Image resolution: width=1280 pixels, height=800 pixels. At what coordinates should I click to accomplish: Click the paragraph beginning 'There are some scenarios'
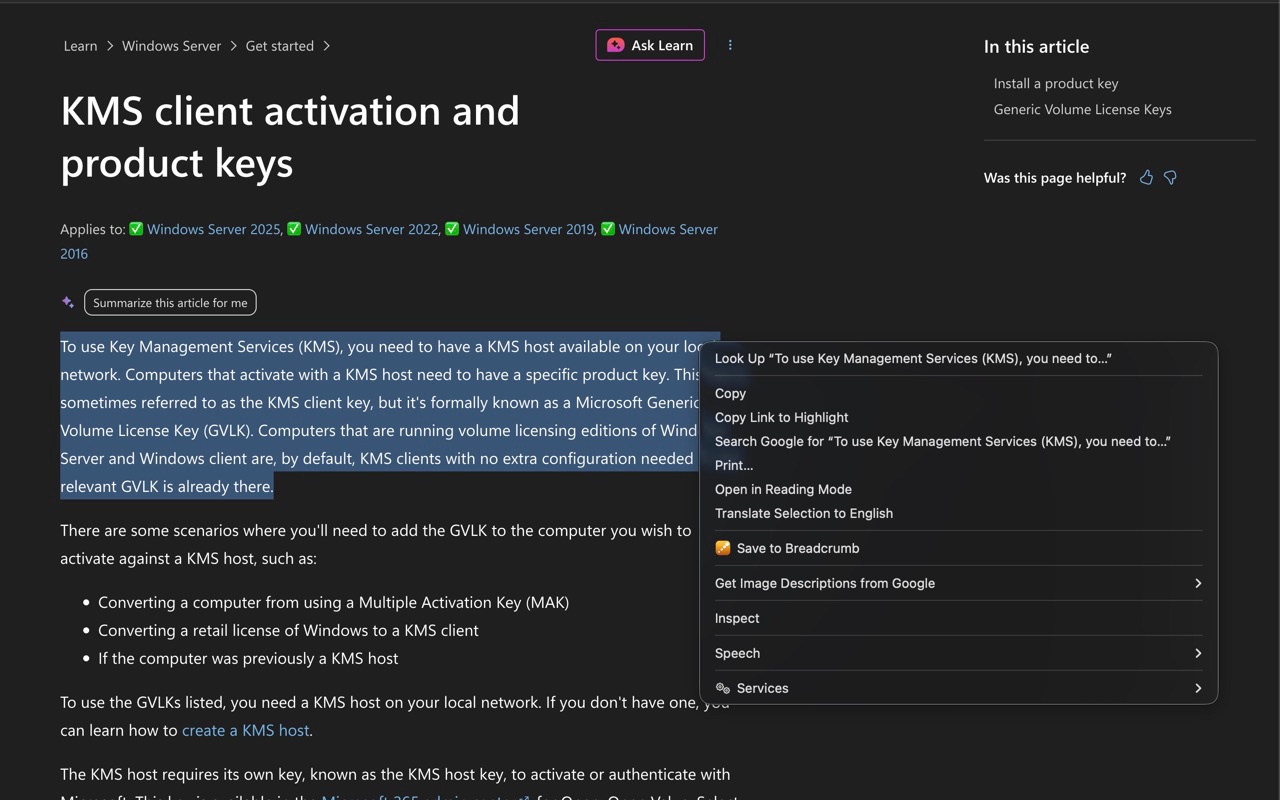click(376, 544)
